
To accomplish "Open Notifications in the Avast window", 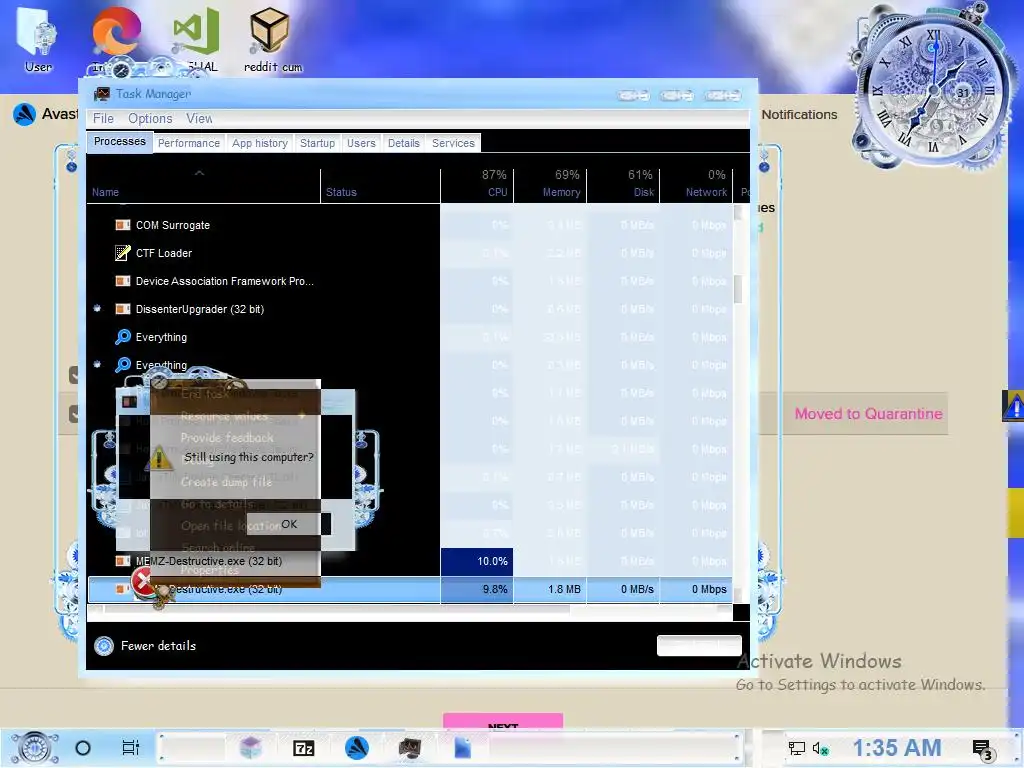I will click(799, 115).
